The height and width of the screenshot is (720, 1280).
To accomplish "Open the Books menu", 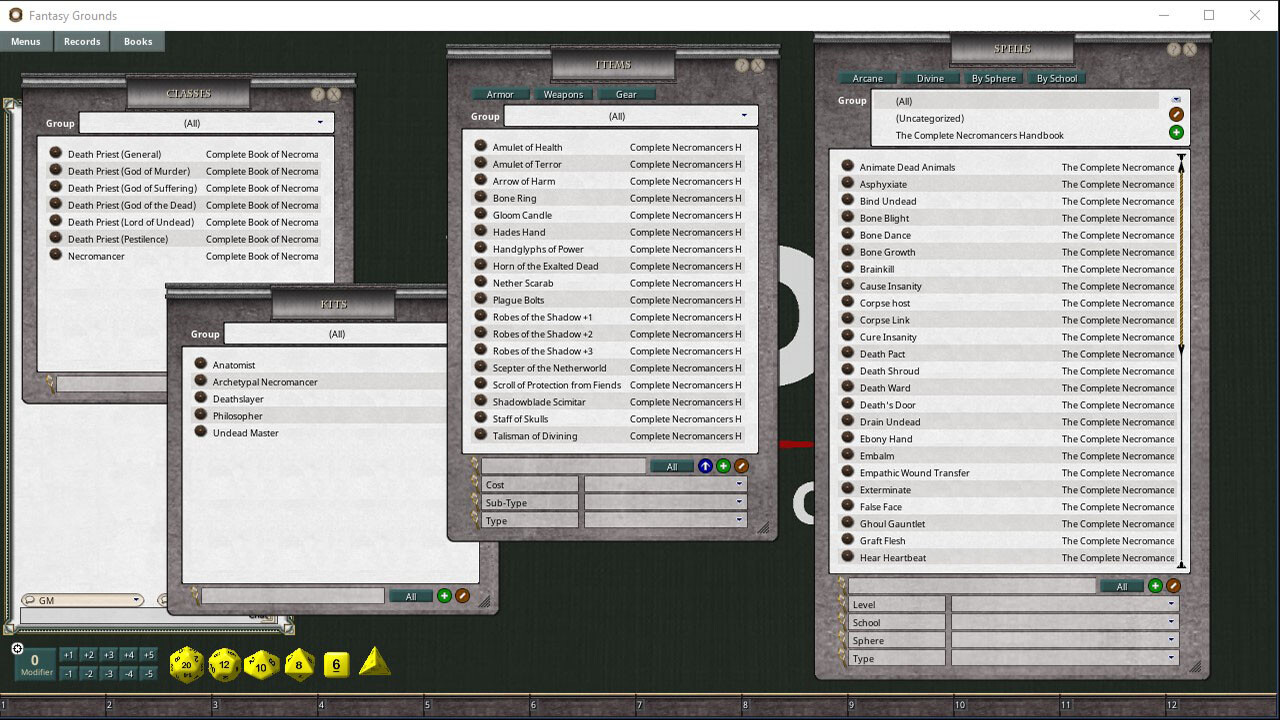I will click(138, 41).
